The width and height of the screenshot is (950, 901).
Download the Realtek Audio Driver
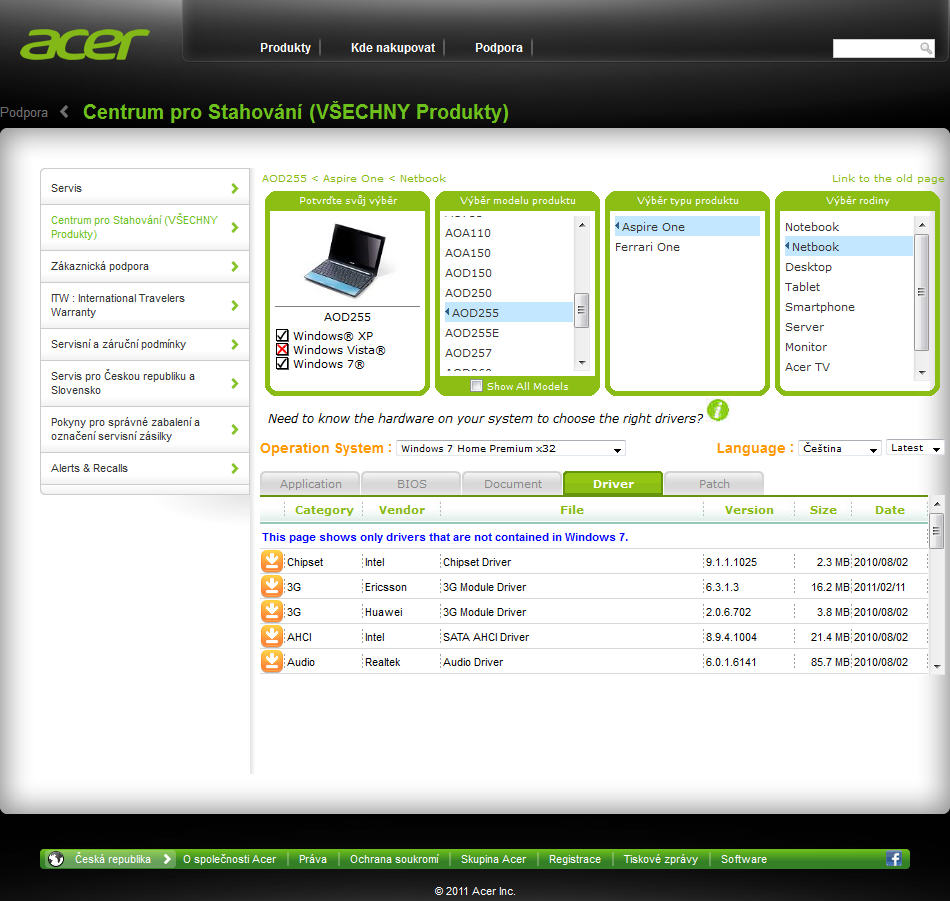click(x=272, y=661)
